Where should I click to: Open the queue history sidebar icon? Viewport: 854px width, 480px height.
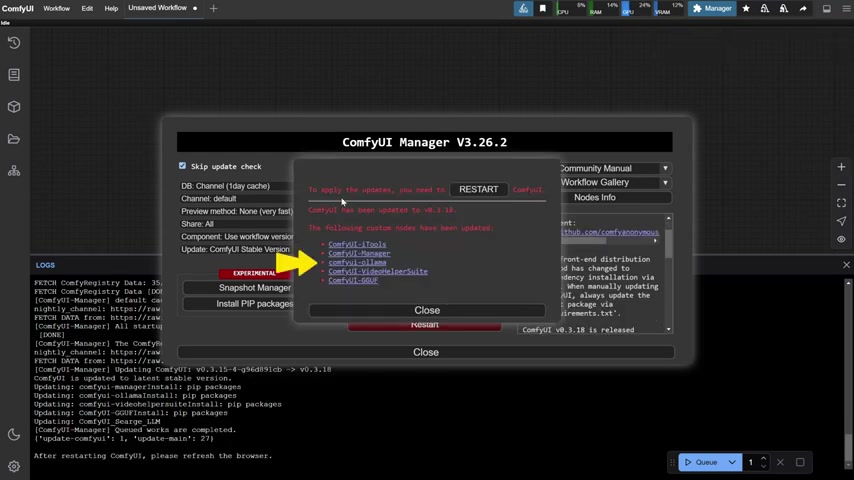[x=14, y=43]
